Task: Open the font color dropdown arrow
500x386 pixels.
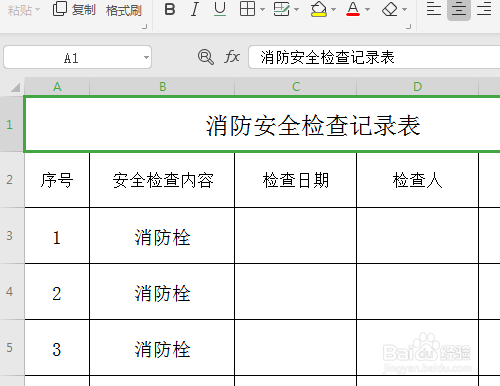Action: click(x=367, y=9)
